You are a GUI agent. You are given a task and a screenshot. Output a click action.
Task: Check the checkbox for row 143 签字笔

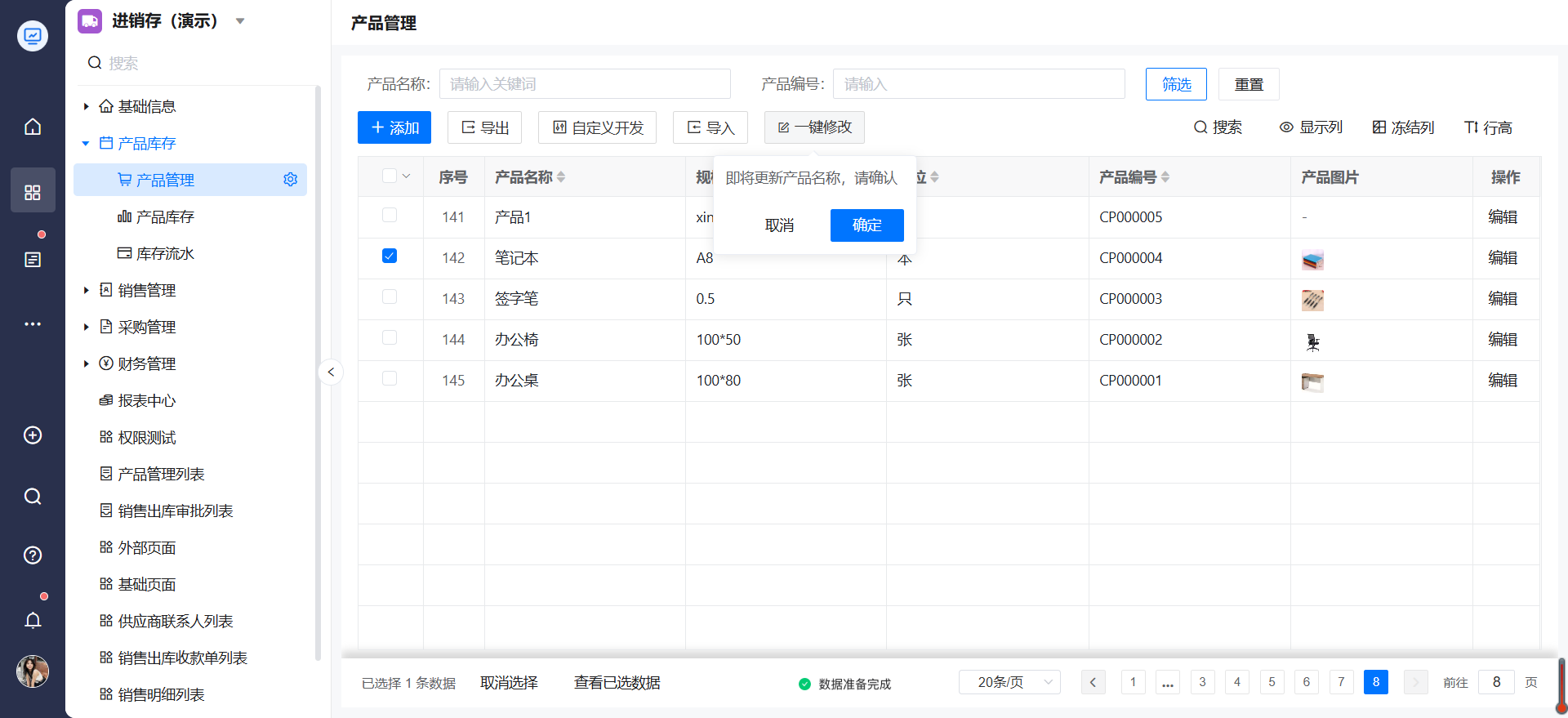pos(390,297)
